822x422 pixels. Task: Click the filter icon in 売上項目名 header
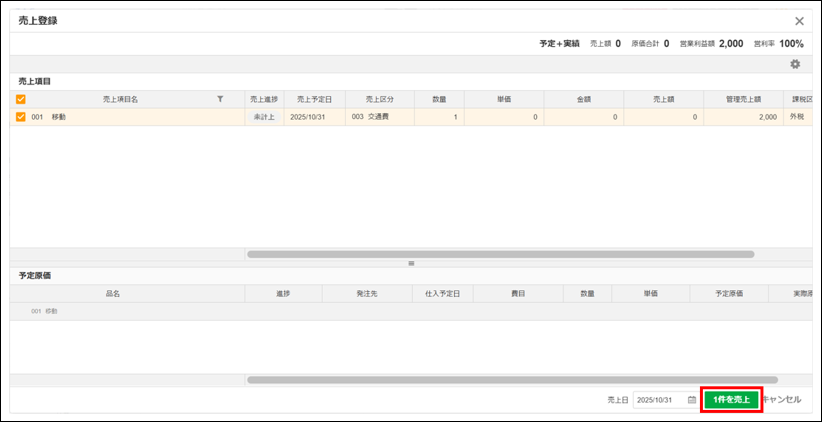pyautogui.click(x=220, y=99)
